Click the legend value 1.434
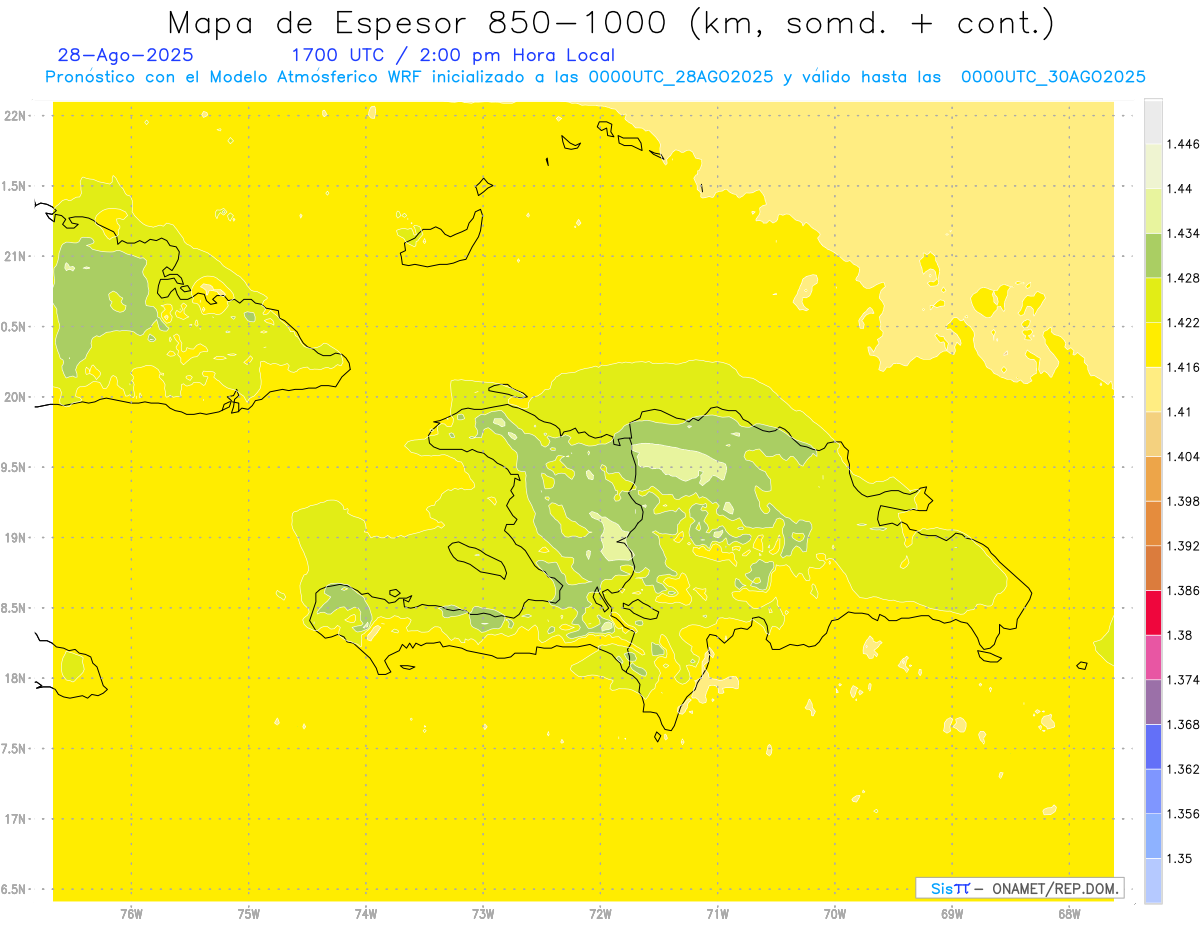Image resolution: width=1200 pixels, height=927 pixels. pos(1183,233)
